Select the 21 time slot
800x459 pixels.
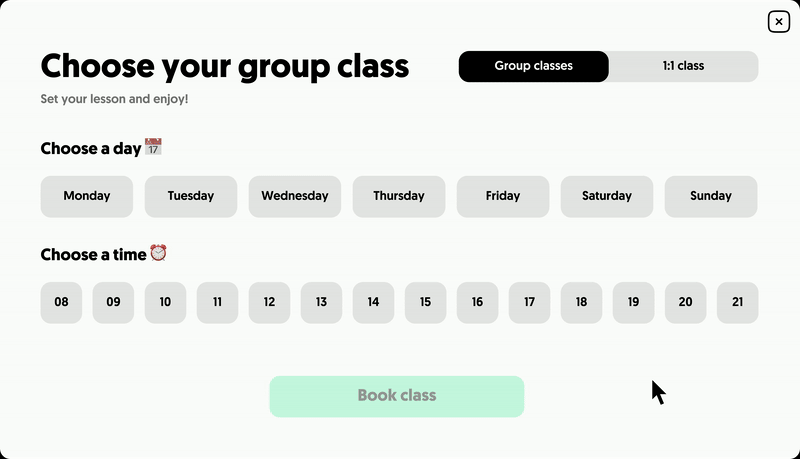[x=738, y=302]
